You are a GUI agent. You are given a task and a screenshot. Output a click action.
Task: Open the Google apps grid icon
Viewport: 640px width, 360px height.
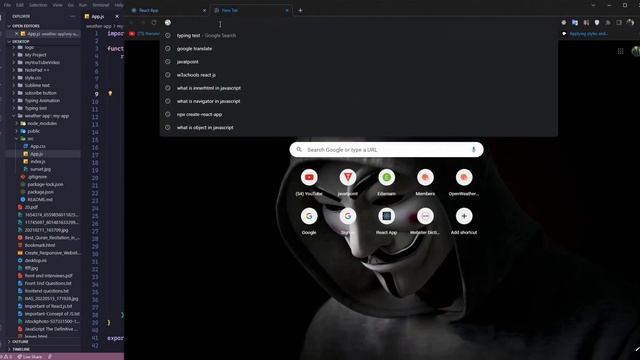pos(620,51)
